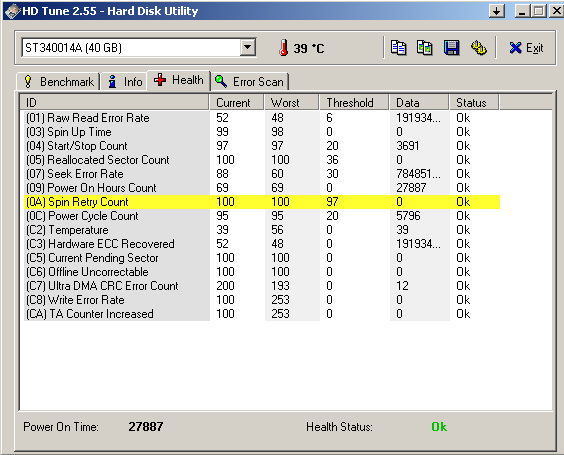Screen dimensions: 564x455
Task: Select the (C7) Ultra DMA CRC Error Count row
Action: (x=262, y=286)
